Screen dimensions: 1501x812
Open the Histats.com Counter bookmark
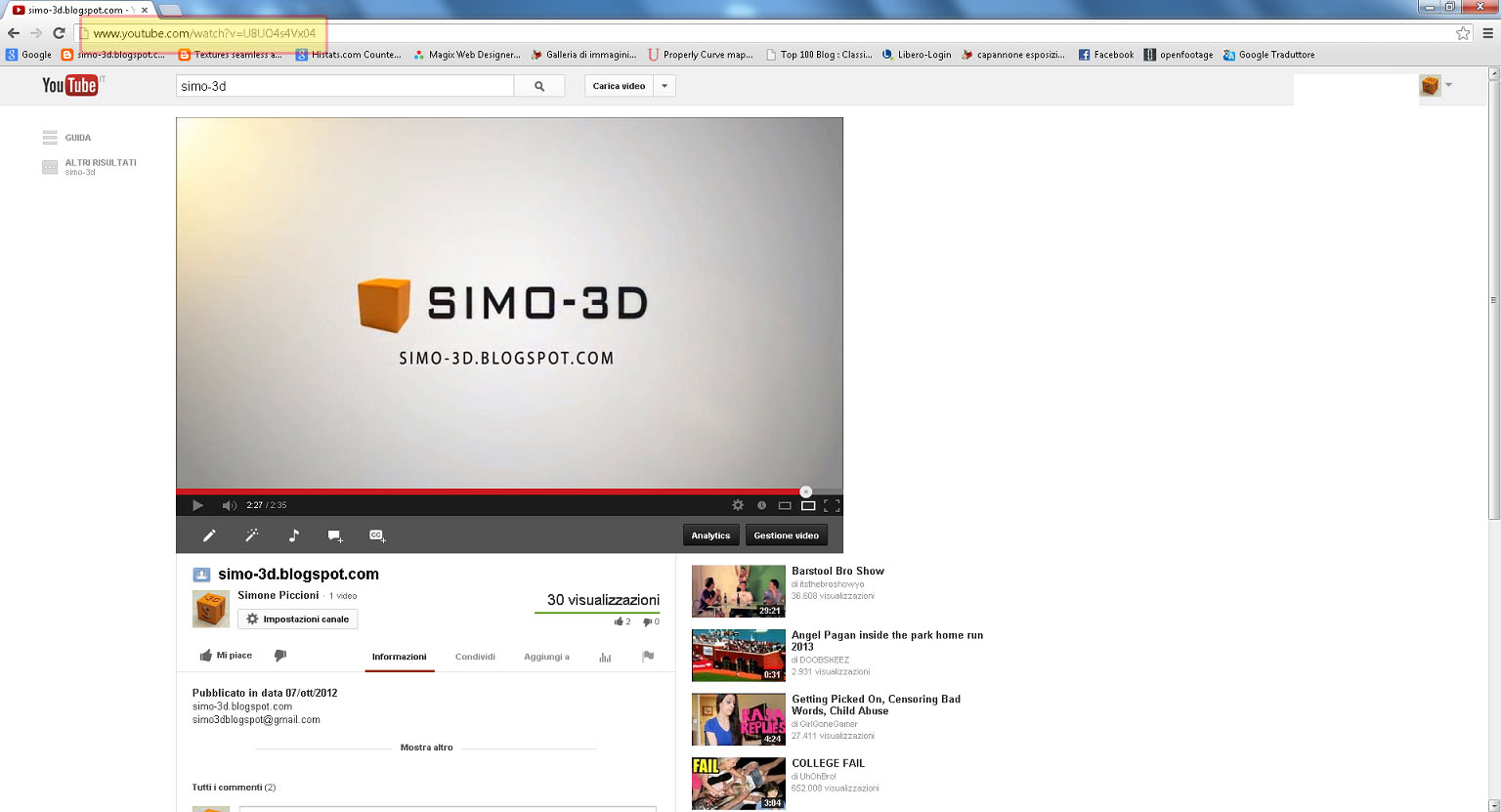click(x=349, y=55)
